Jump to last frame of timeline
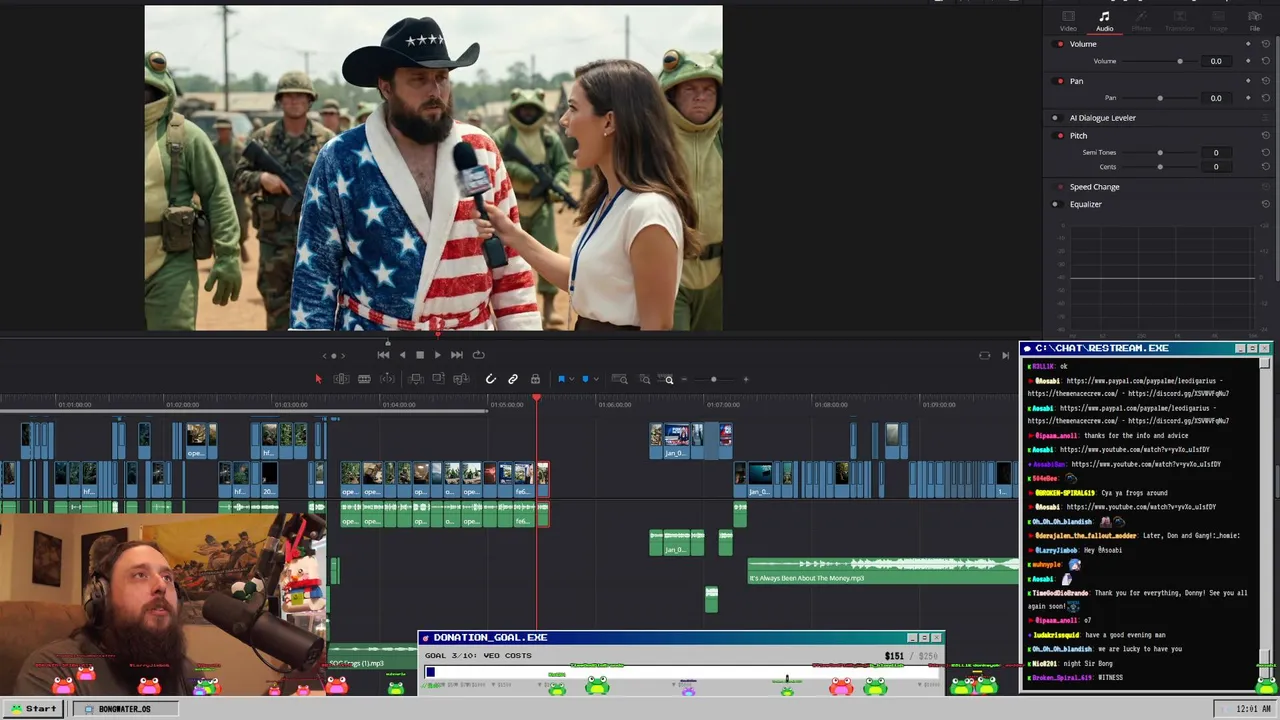Viewport: 1280px width, 720px height. (456, 355)
